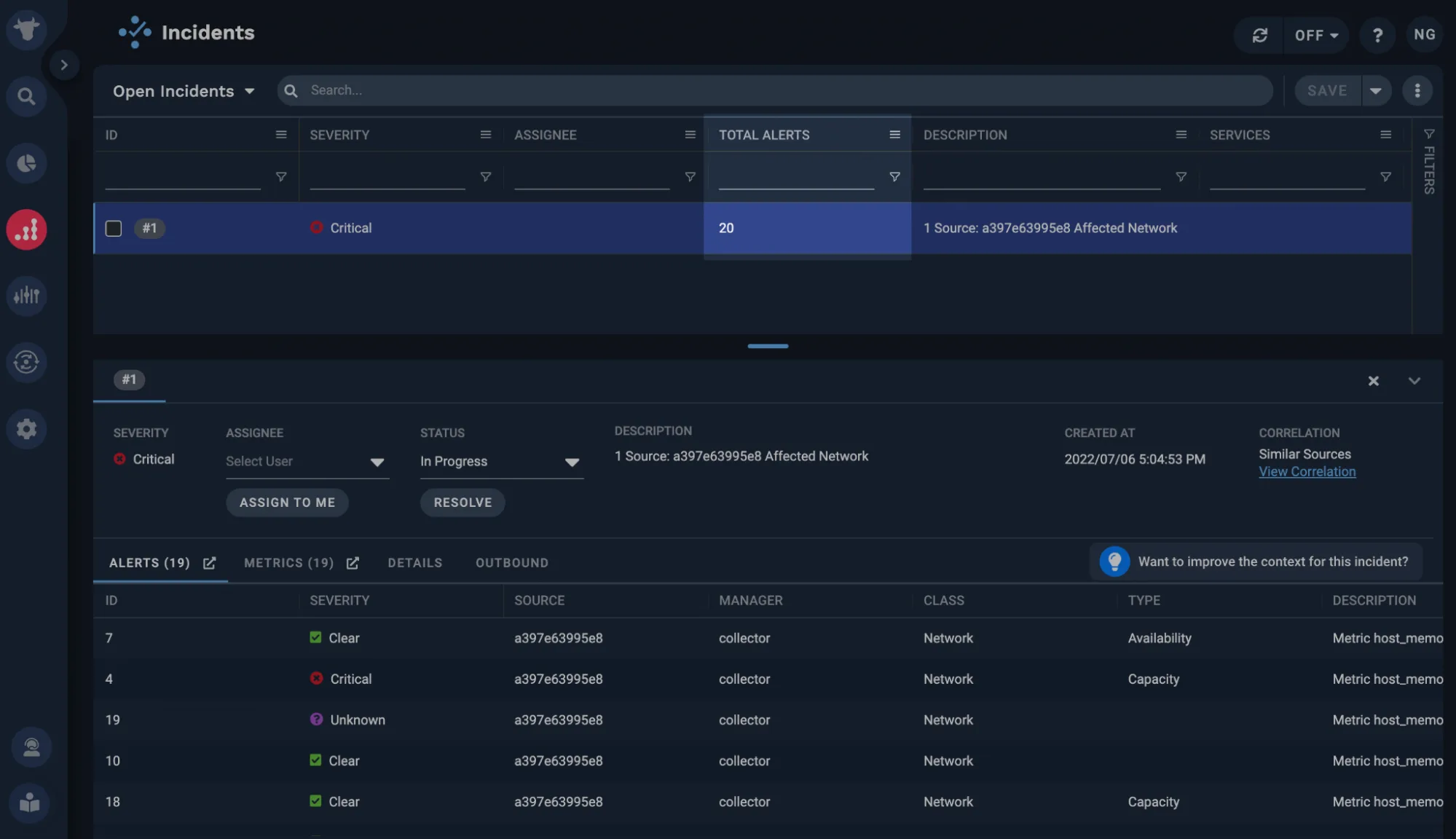Open the gift box what's new icon
1456x839 pixels.
(31, 803)
